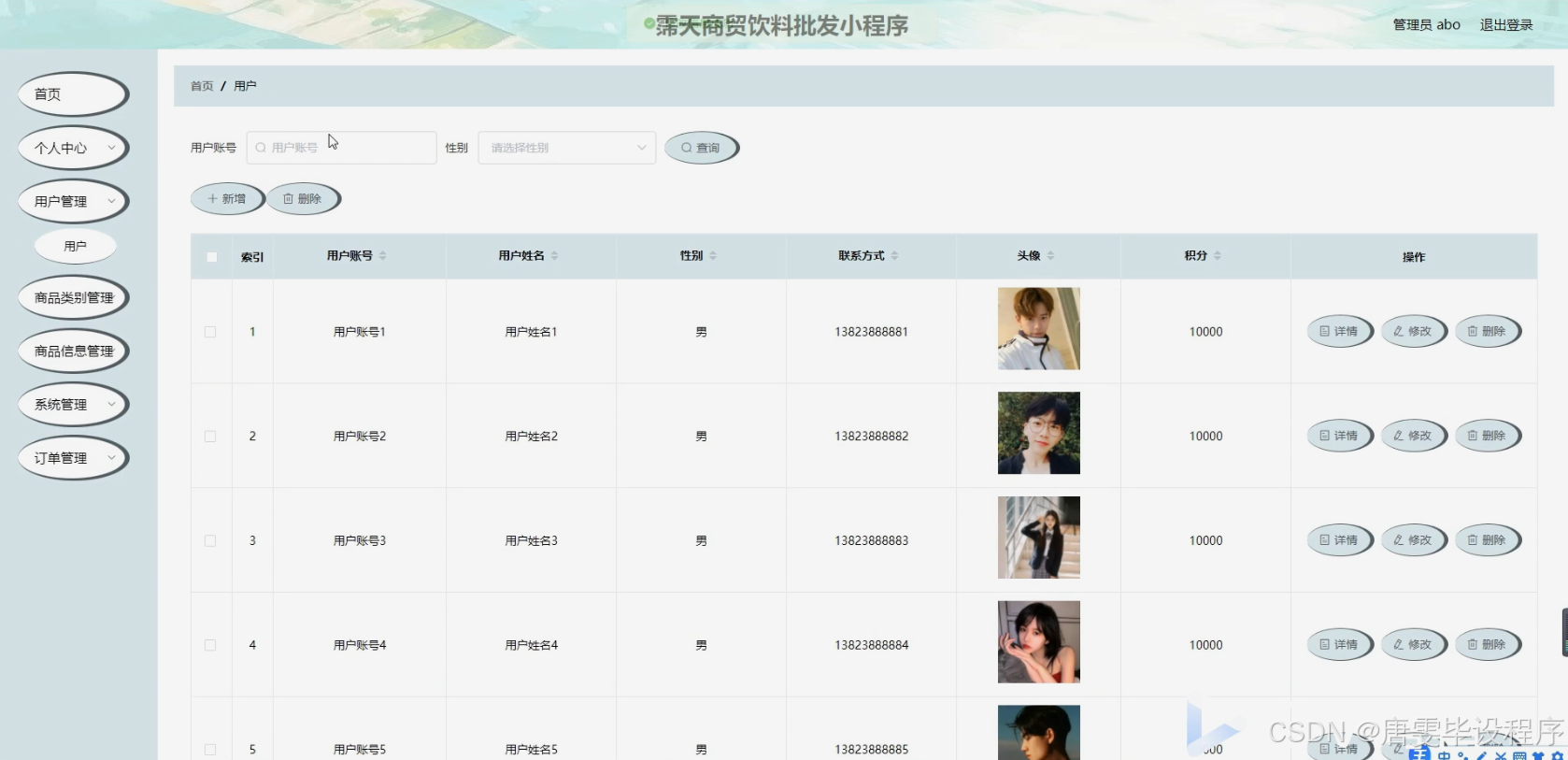Click the 索引 column header

tap(252, 257)
